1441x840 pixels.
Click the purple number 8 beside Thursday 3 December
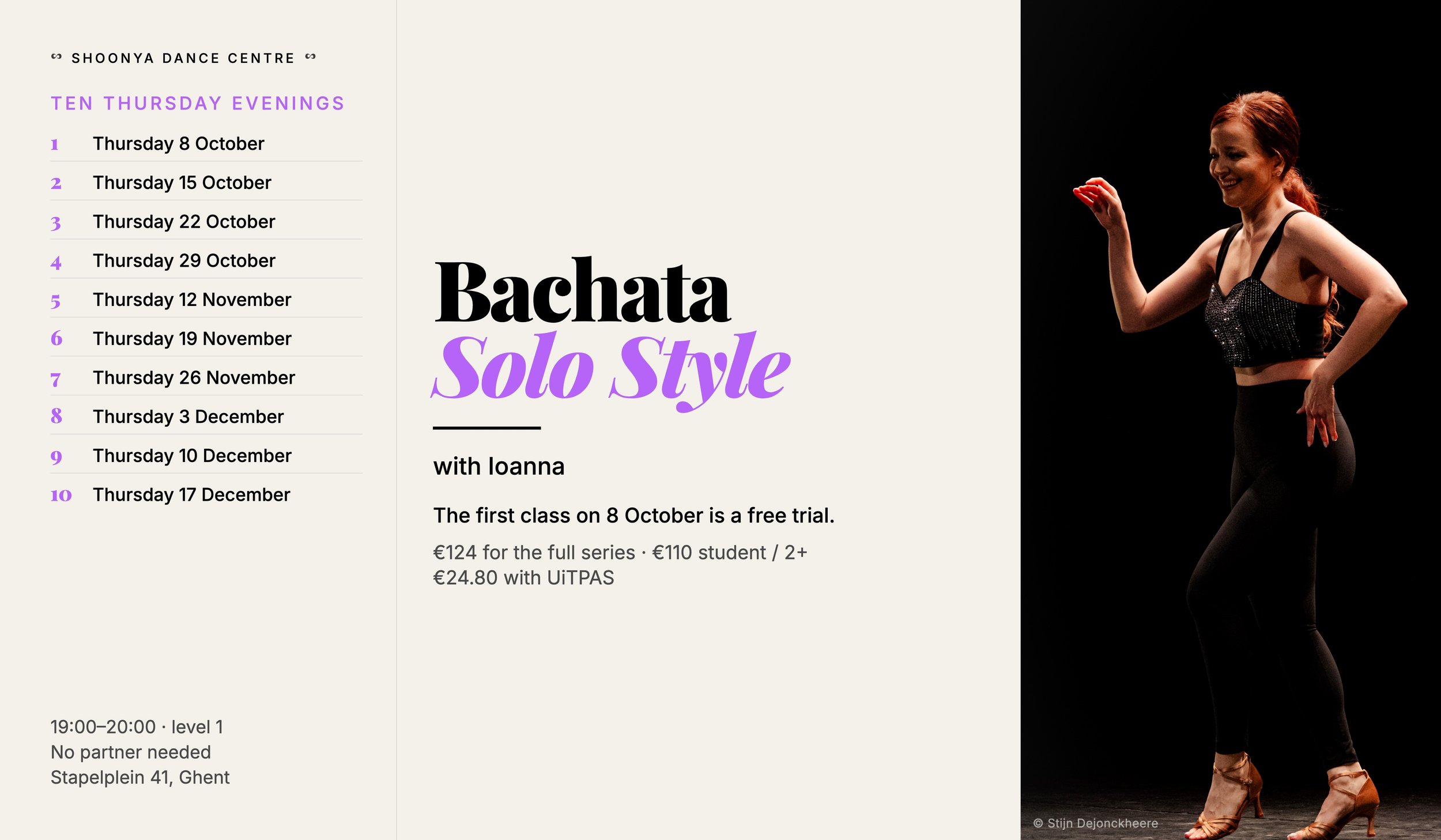(x=56, y=416)
